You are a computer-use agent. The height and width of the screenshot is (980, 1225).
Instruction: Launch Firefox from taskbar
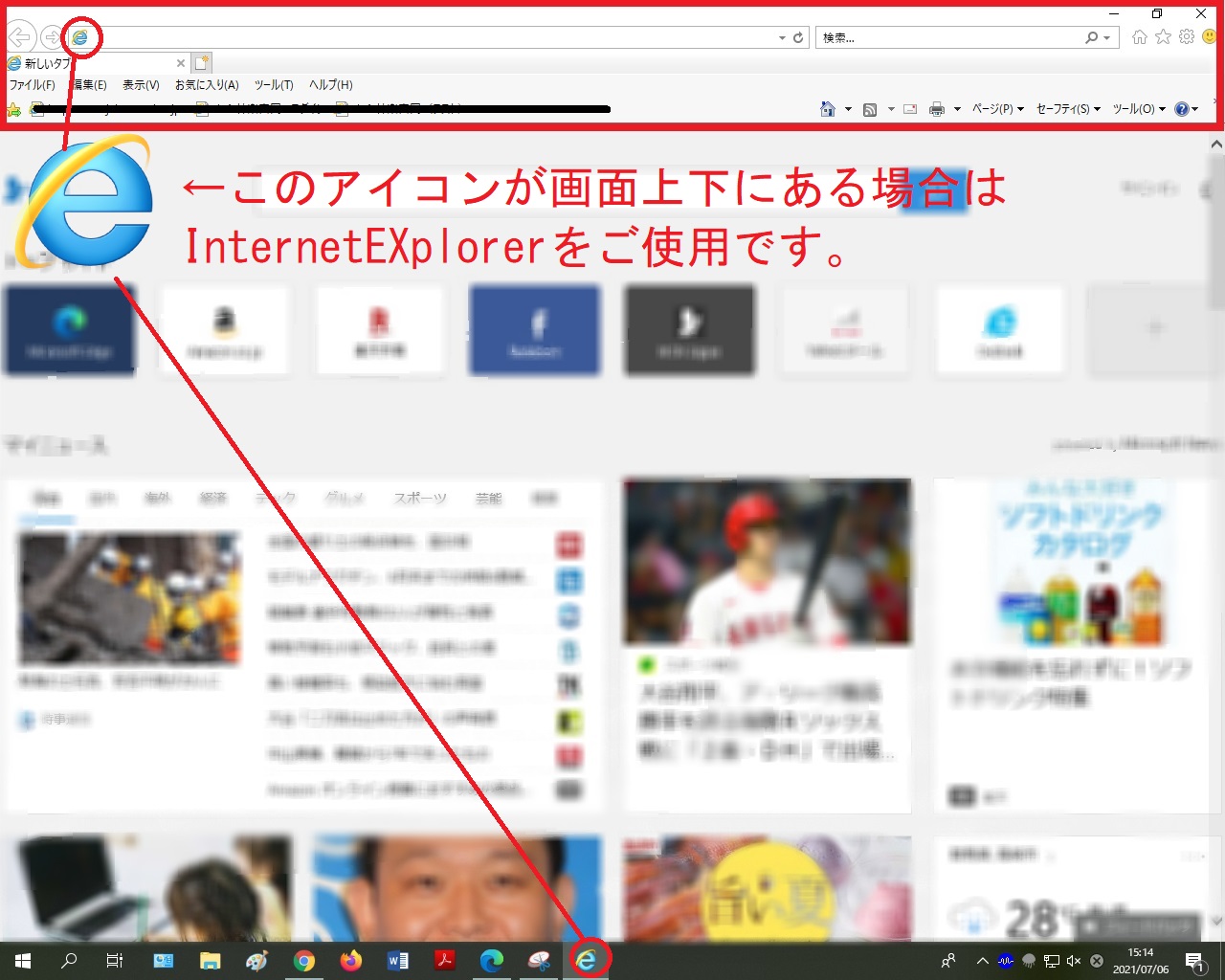point(351,960)
